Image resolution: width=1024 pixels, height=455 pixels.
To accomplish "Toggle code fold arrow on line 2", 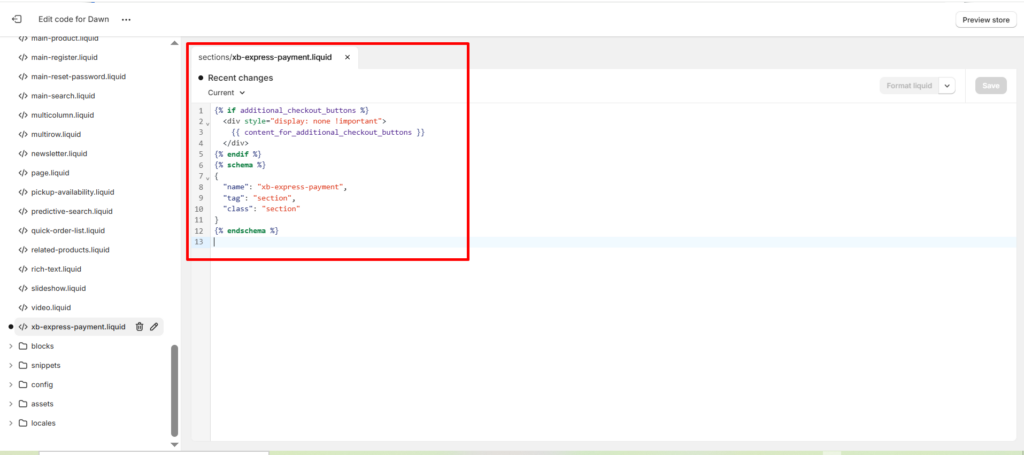I will 207,123.
